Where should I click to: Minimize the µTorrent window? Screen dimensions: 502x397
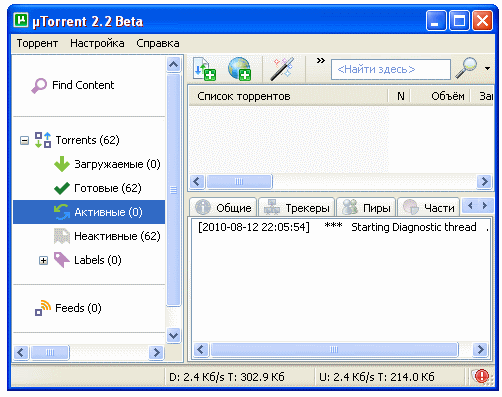click(x=436, y=21)
